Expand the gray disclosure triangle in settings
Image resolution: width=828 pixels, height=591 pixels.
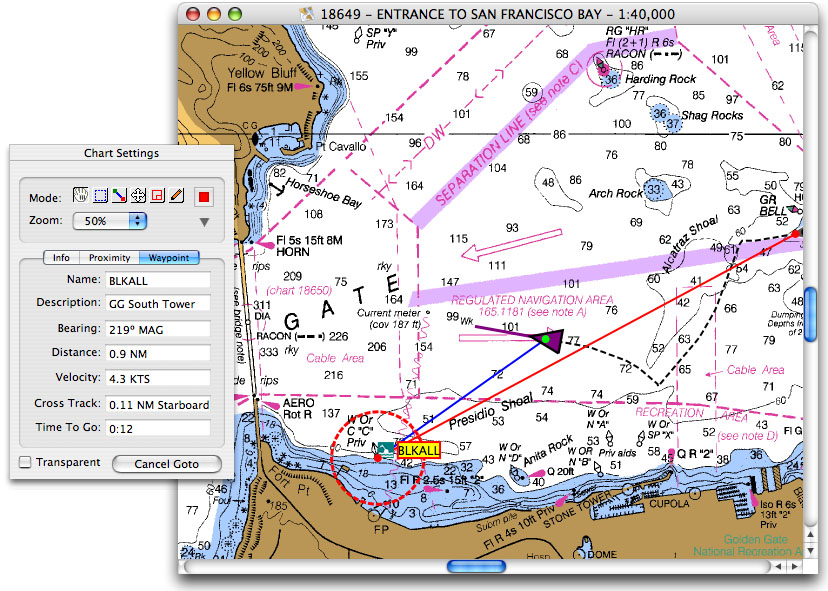pyautogui.click(x=204, y=221)
